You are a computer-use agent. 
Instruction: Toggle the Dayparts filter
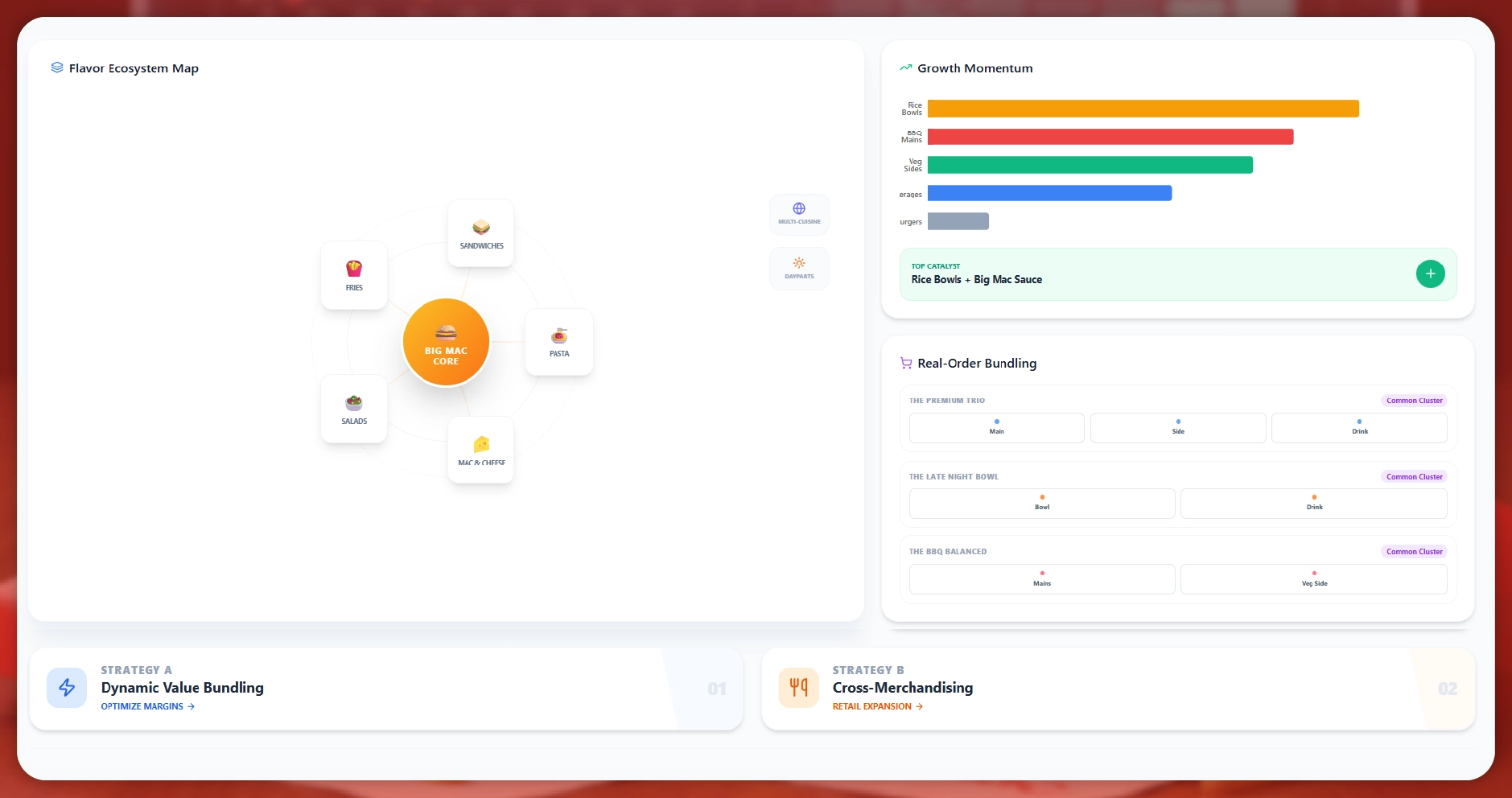click(799, 269)
